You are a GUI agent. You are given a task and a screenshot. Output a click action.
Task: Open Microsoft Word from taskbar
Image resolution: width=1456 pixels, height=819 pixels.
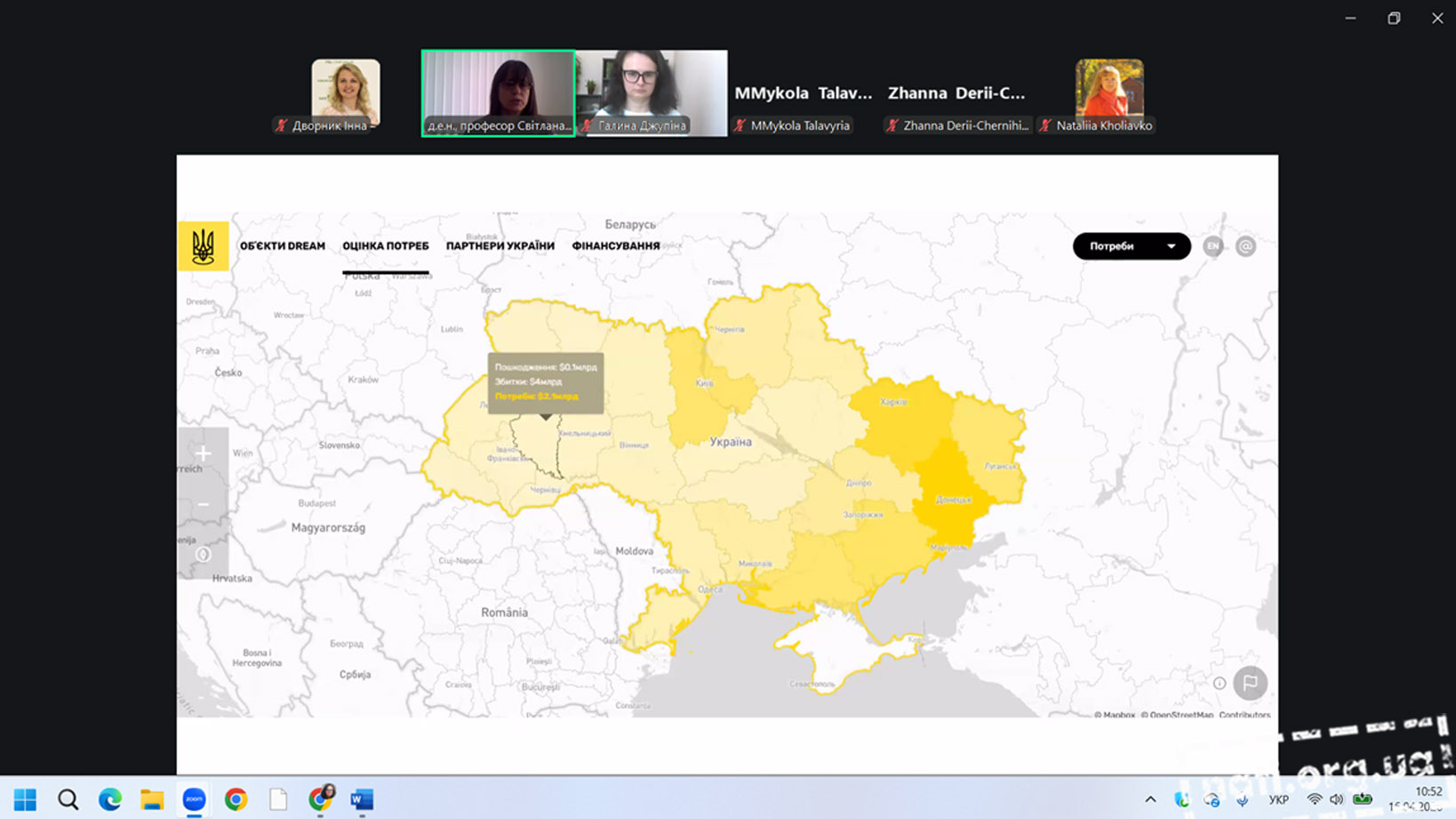coord(361,799)
